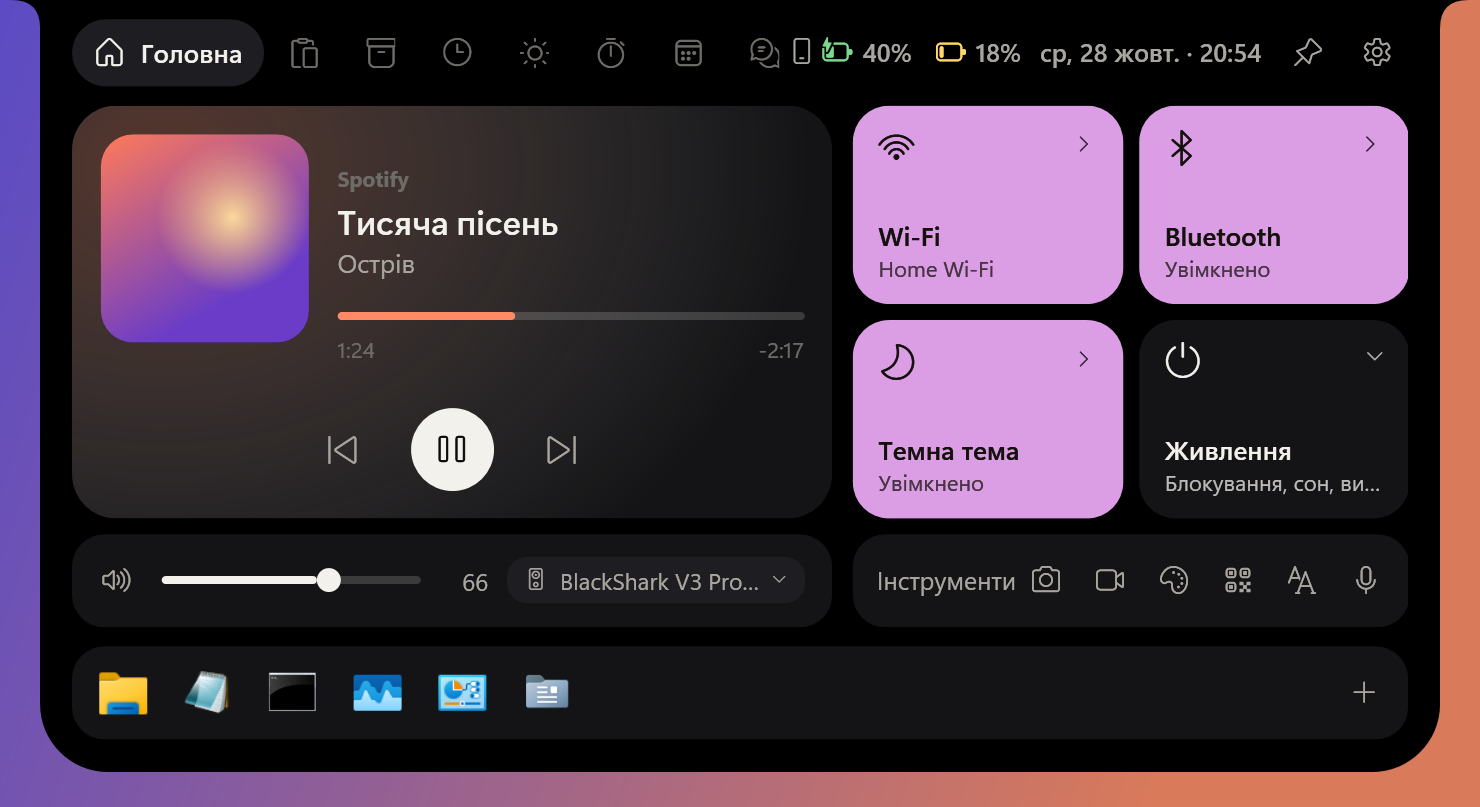
Task: Pause the Spotify track
Action: [452, 450]
